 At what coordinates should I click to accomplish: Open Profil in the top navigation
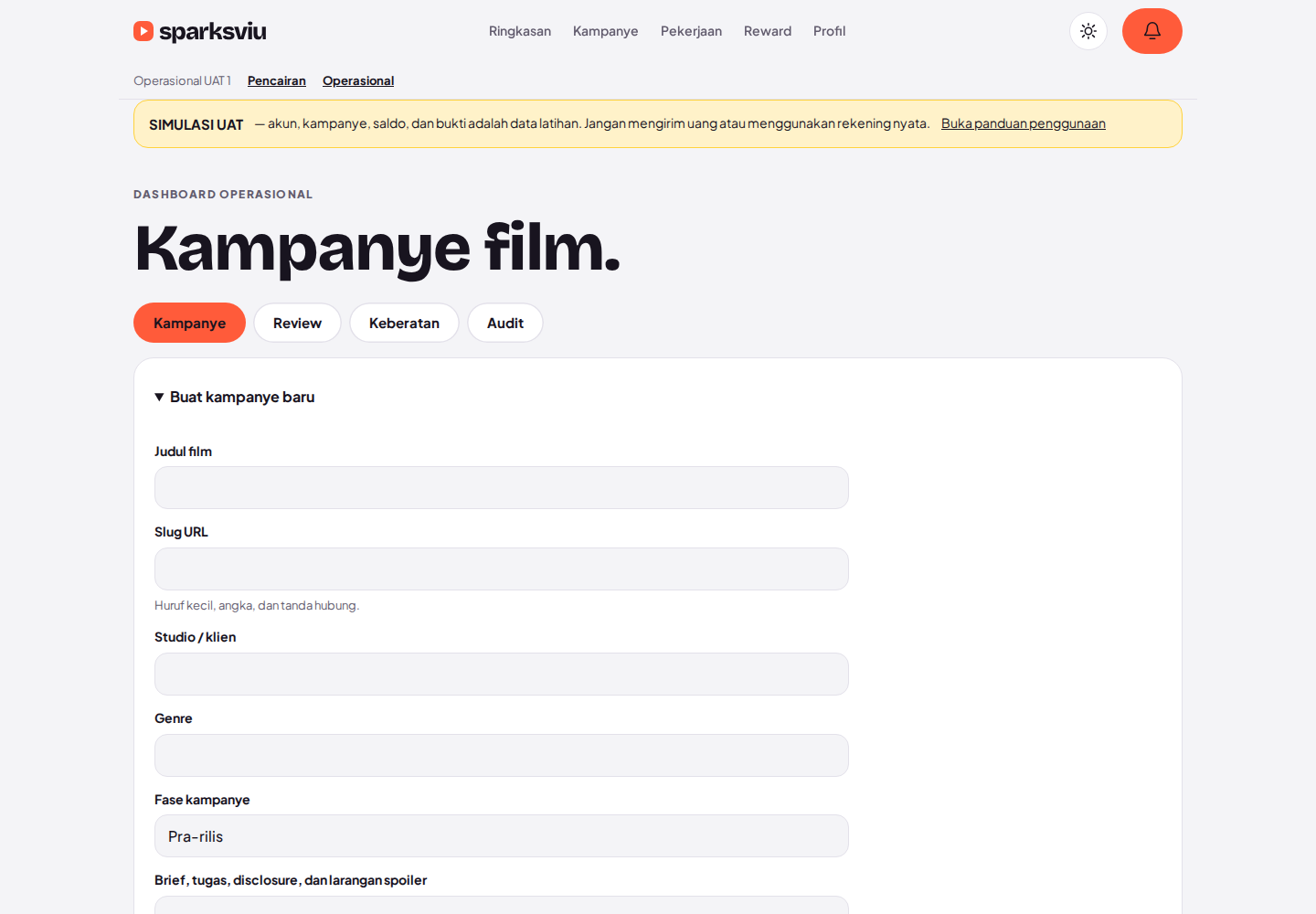tap(830, 31)
